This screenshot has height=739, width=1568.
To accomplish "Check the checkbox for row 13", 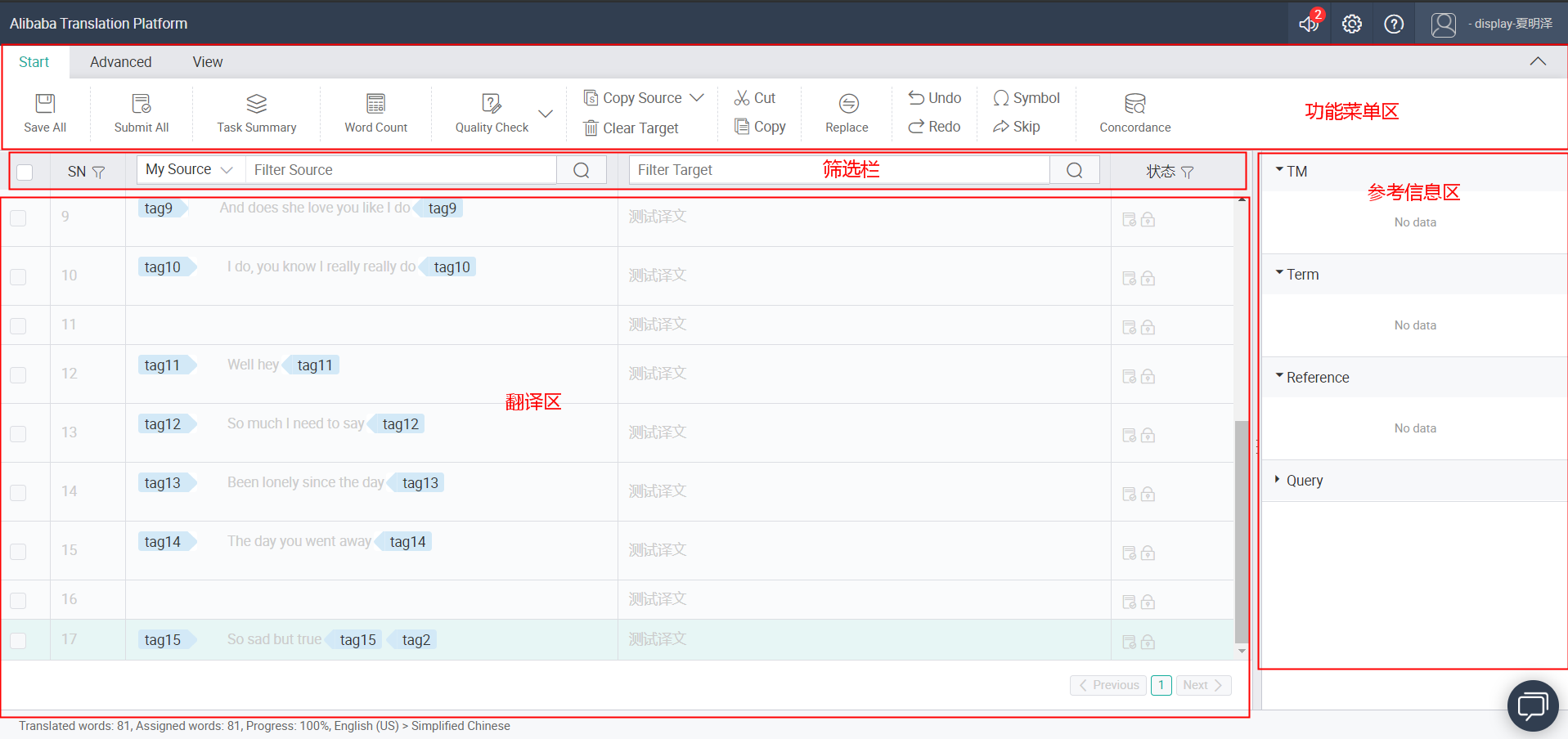I will click(18, 434).
